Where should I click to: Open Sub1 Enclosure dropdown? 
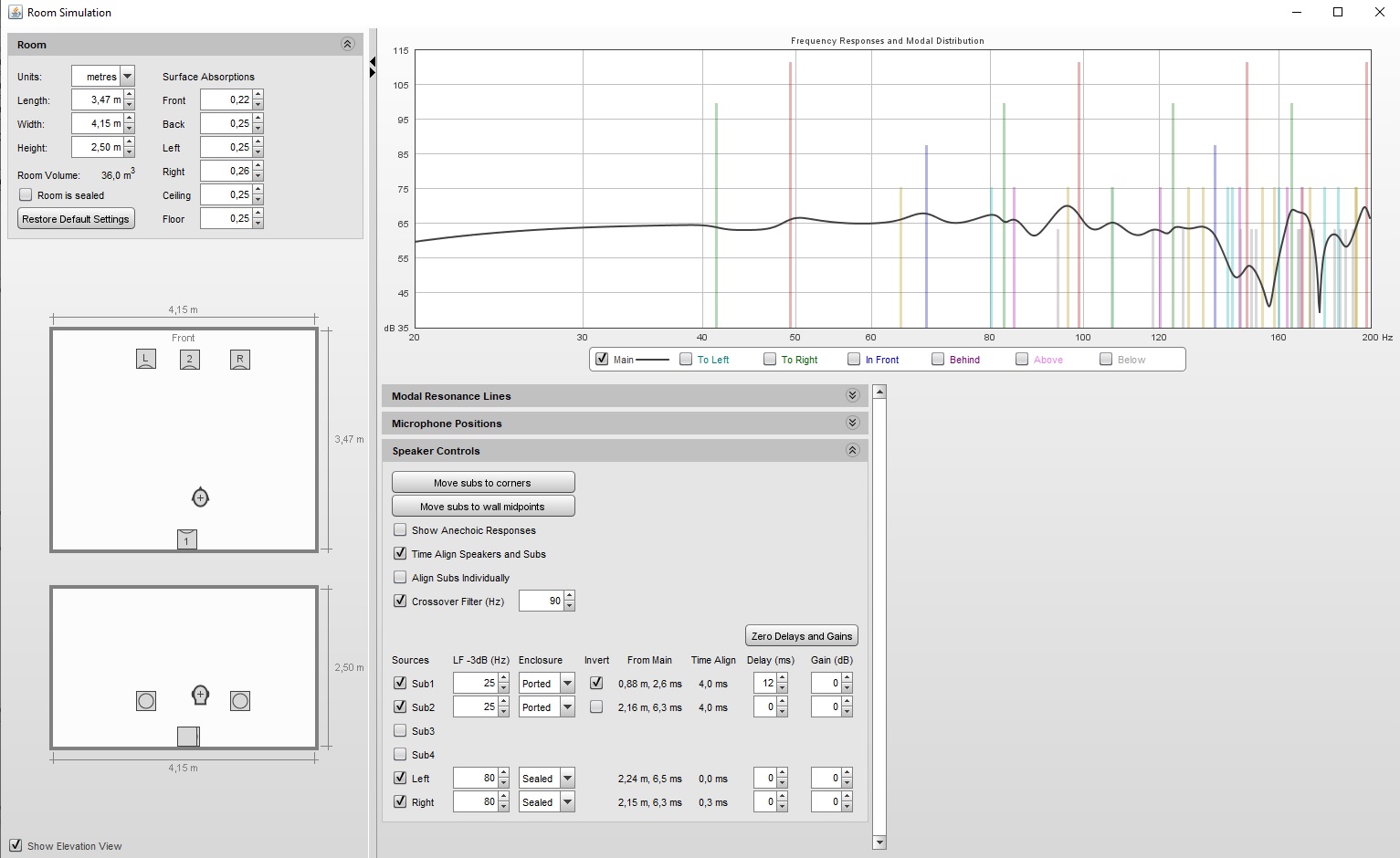tap(567, 683)
